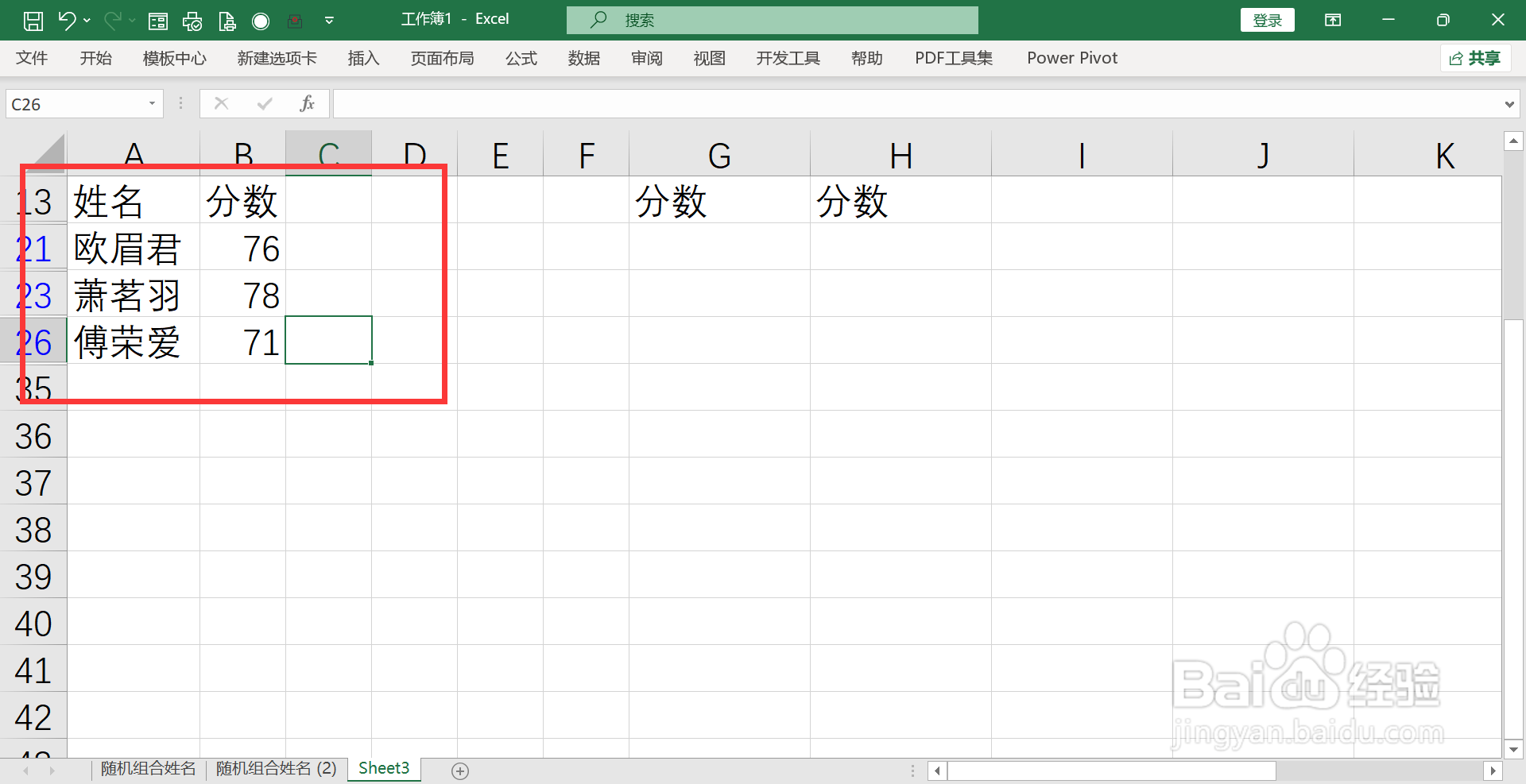Image resolution: width=1526 pixels, height=784 pixels.
Task: Click the vertical scrollbar down arrow
Action: tap(1513, 749)
